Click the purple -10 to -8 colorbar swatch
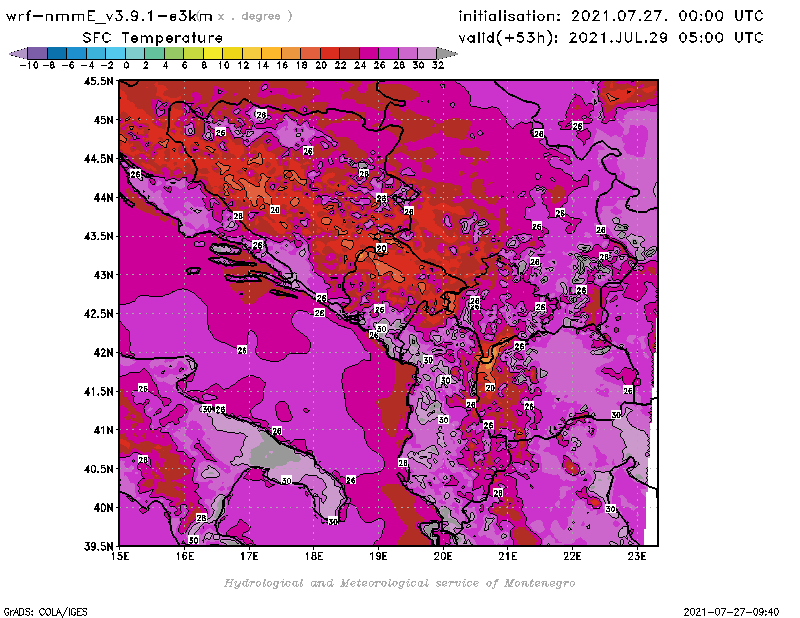Viewport: 800px width, 618px height. 37,53
